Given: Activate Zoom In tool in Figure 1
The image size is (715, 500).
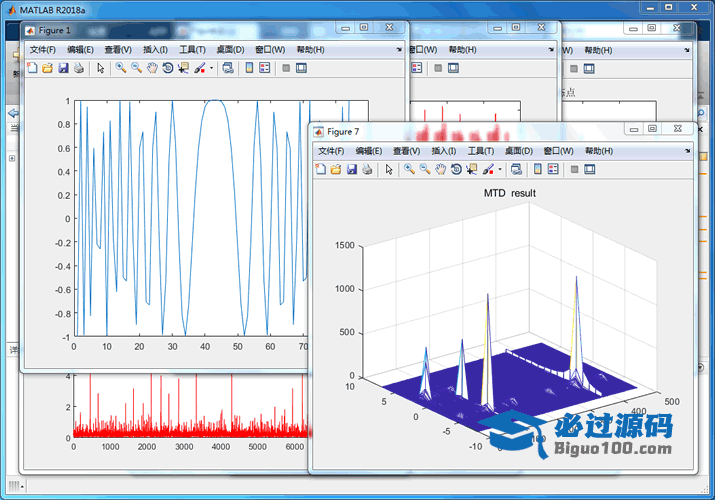Looking at the screenshot, I should click(x=121, y=68).
